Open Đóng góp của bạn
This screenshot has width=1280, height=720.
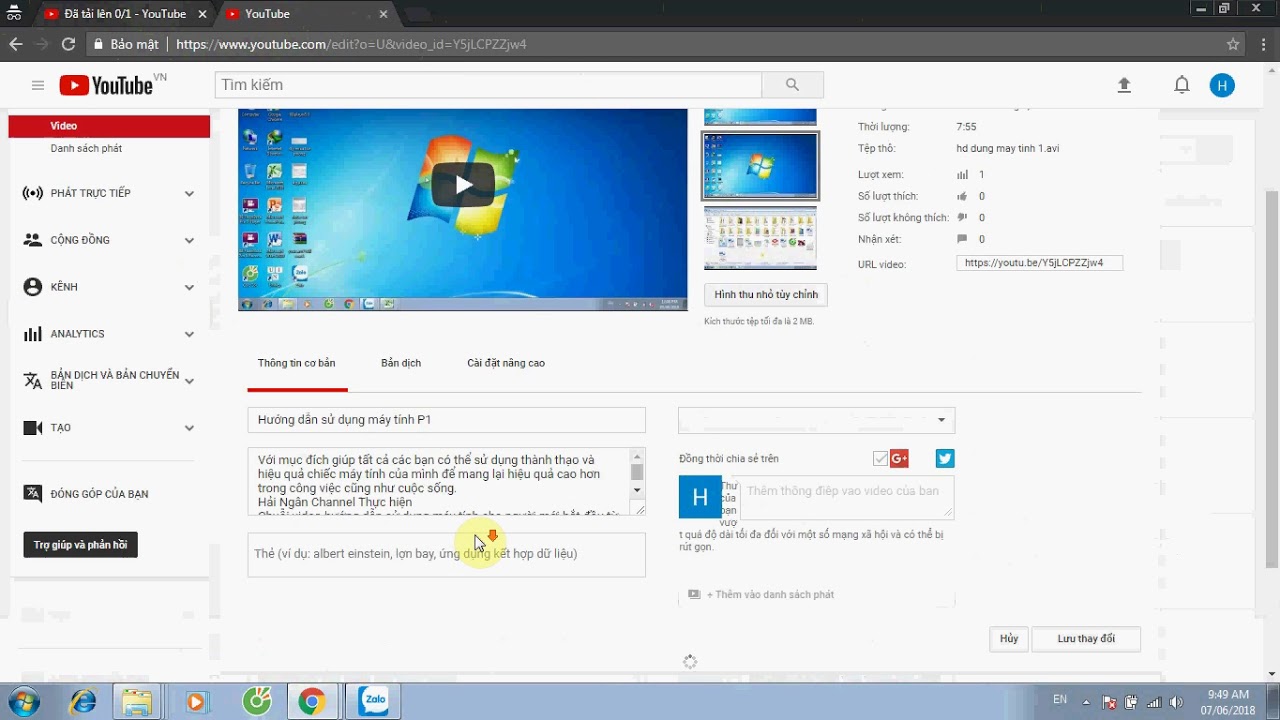point(99,494)
